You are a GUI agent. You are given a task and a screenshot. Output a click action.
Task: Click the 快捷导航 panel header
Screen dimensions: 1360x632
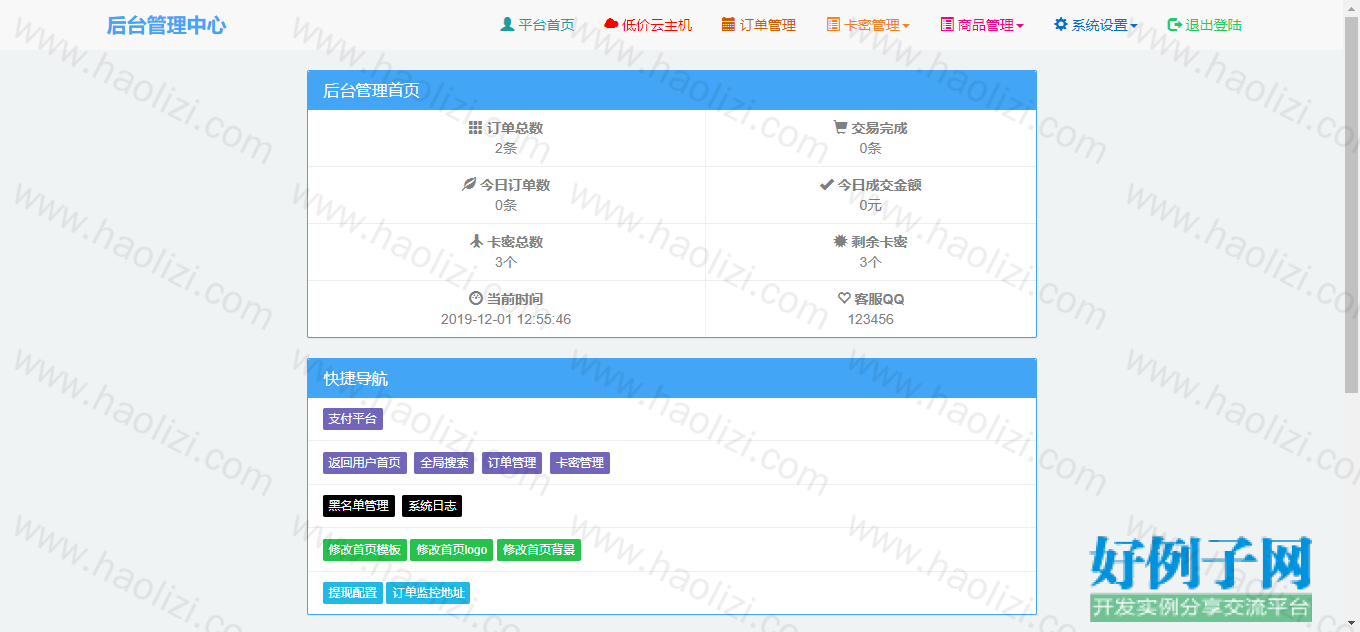[672, 379]
